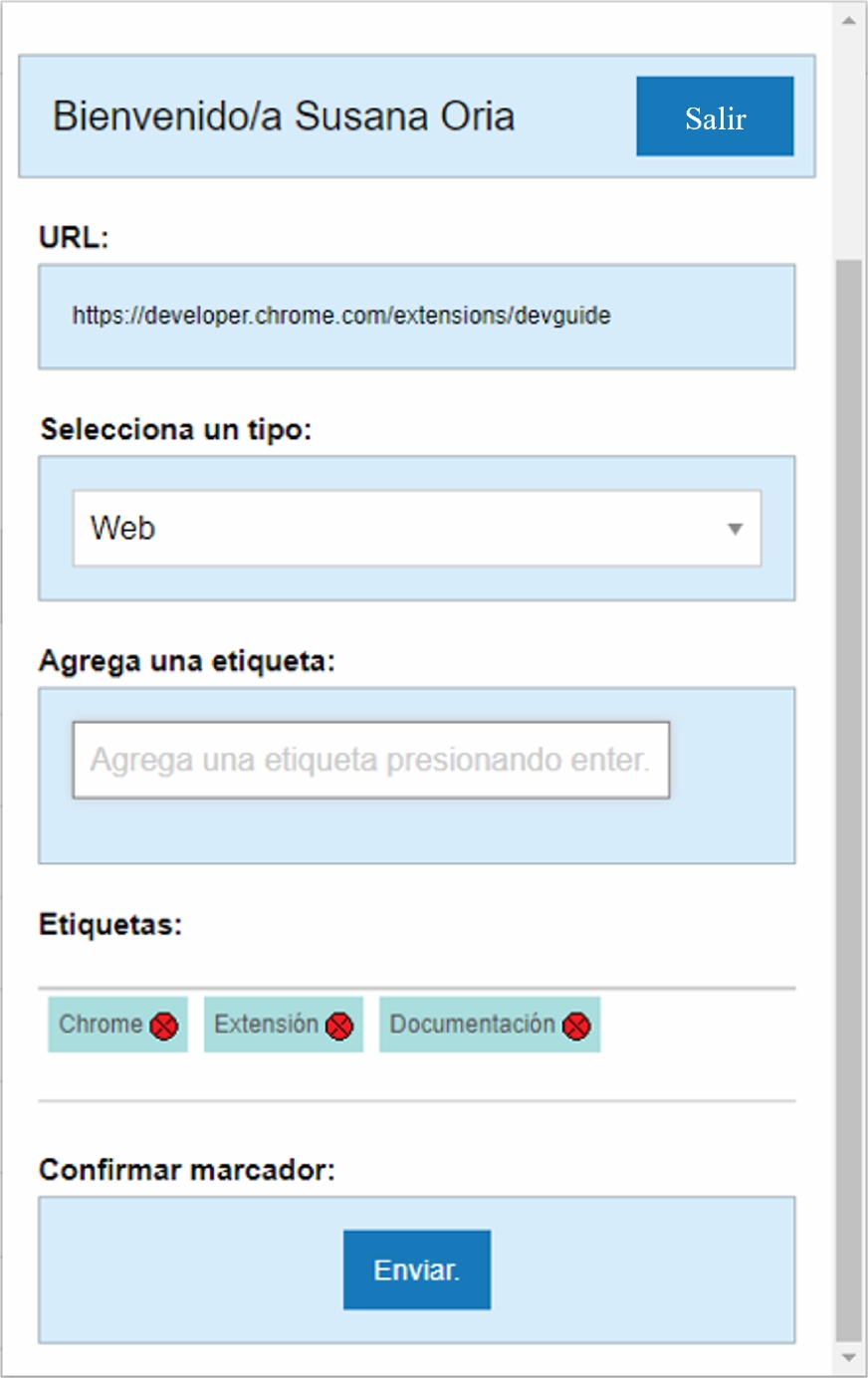Viewport: 868px width, 1378px height.
Task: Click the URL field showing developer.chrome.com
Action: click(416, 317)
